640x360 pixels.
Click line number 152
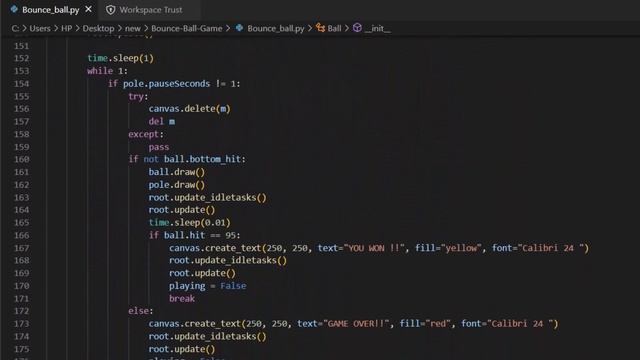click(22, 58)
